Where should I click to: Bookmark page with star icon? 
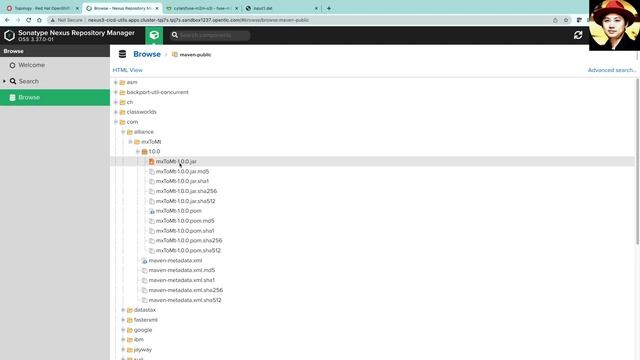pyautogui.click(x=566, y=20)
